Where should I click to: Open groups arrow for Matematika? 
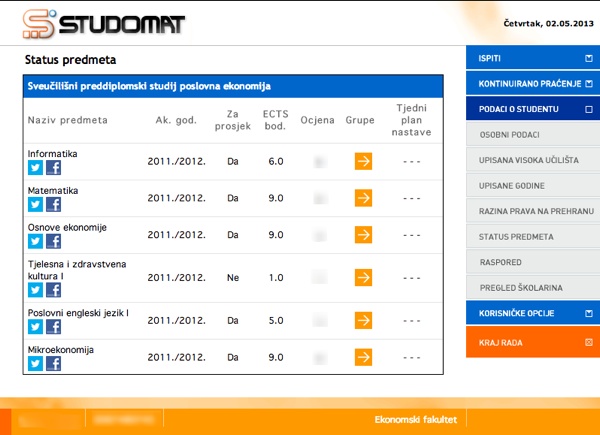363,198
